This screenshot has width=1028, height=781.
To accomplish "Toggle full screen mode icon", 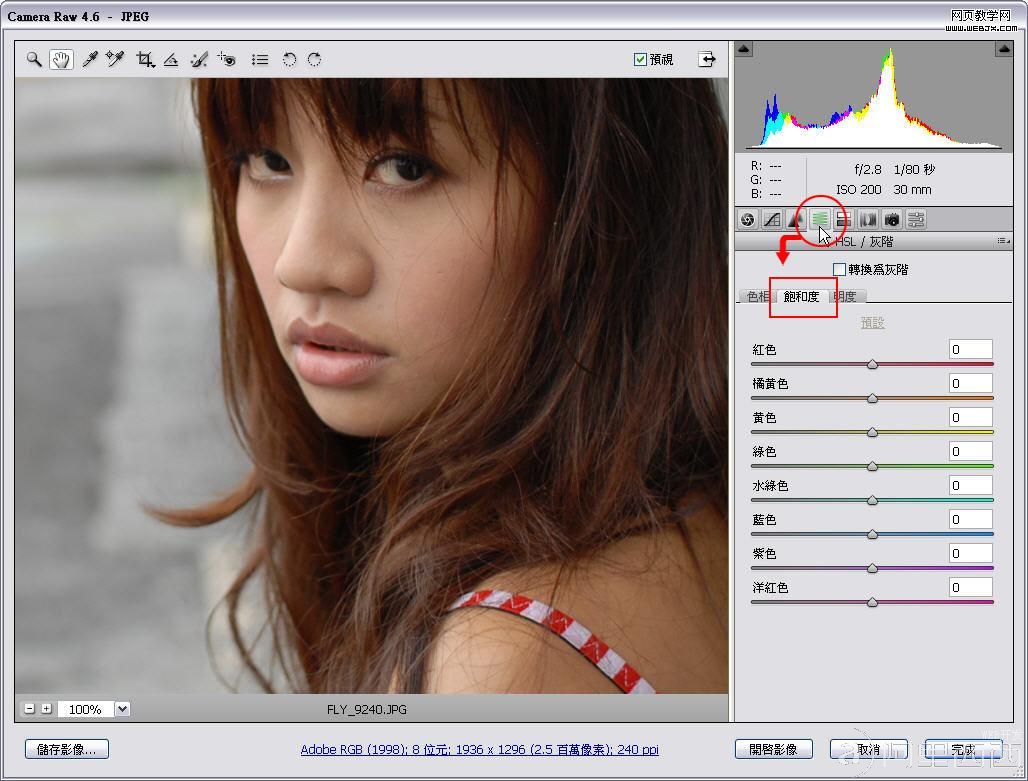I will point(708,59).
